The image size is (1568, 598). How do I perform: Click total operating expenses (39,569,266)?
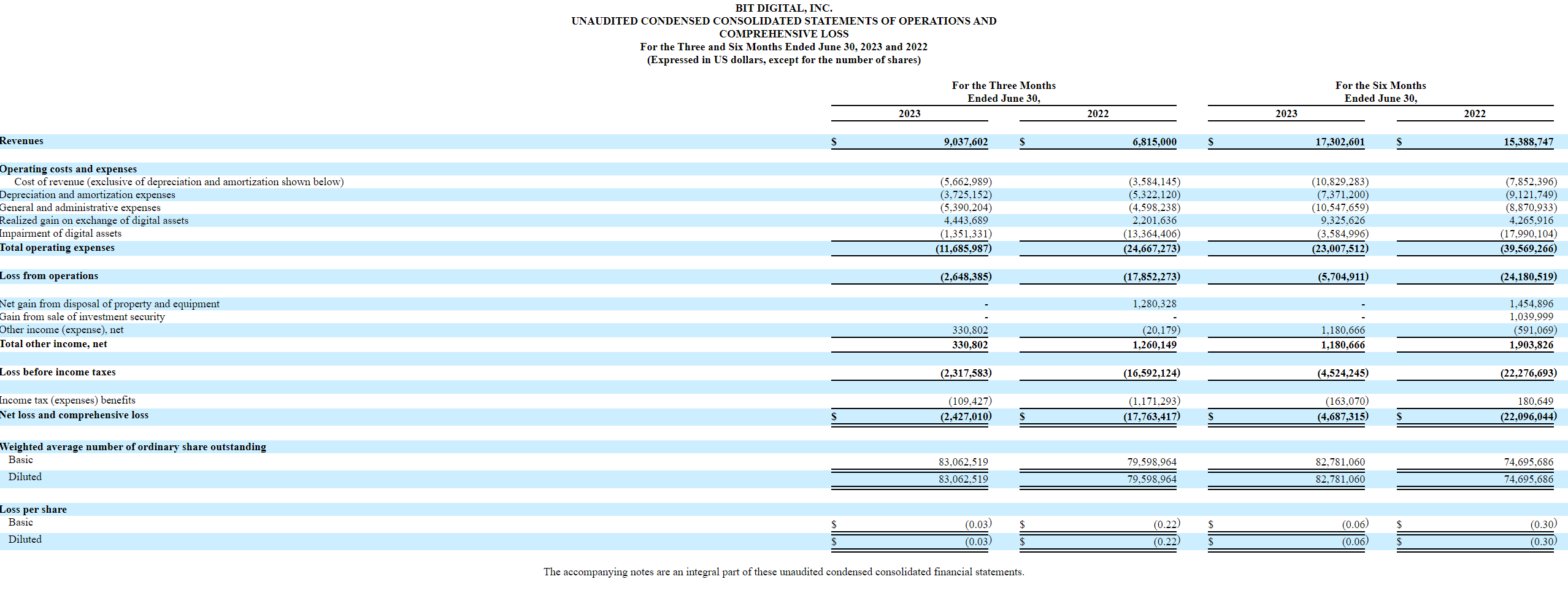[1528, 248]
